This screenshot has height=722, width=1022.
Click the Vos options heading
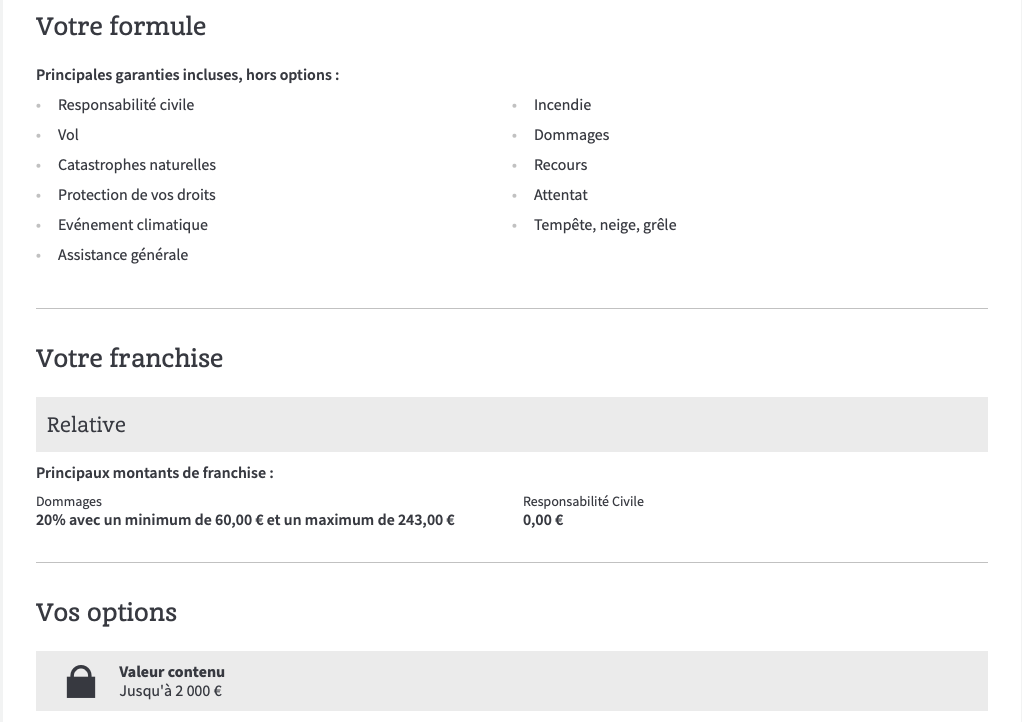pos(106,613)
